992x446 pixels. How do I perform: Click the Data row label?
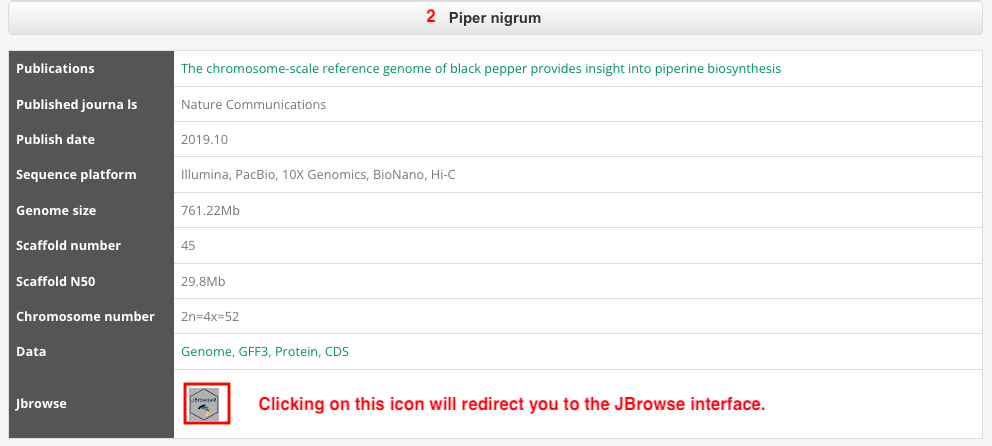point(31,352)
